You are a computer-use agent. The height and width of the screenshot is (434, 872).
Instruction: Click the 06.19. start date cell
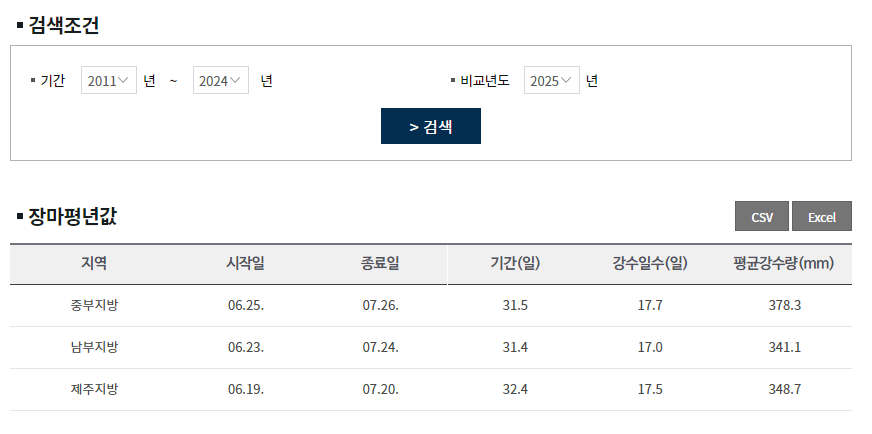tap(246, 389)
